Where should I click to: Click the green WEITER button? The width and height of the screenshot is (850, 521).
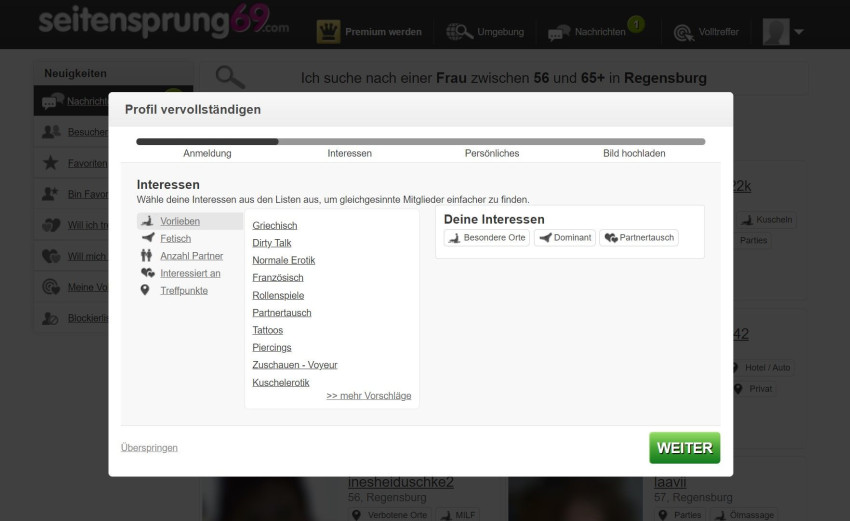coord(685,448)
